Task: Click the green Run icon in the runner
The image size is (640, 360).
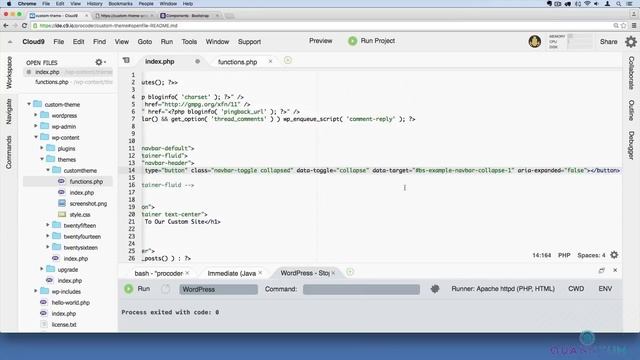Action: click(129, 289)
